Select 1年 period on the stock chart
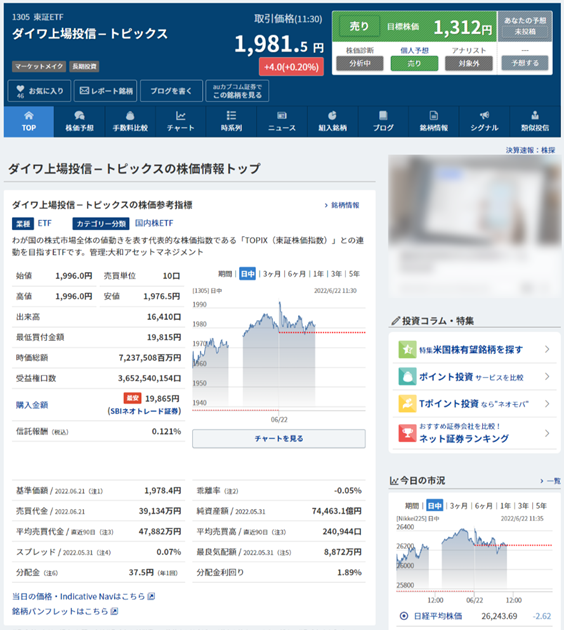The image size is (564, 630). pyautogui.click(x=319, y=274)
